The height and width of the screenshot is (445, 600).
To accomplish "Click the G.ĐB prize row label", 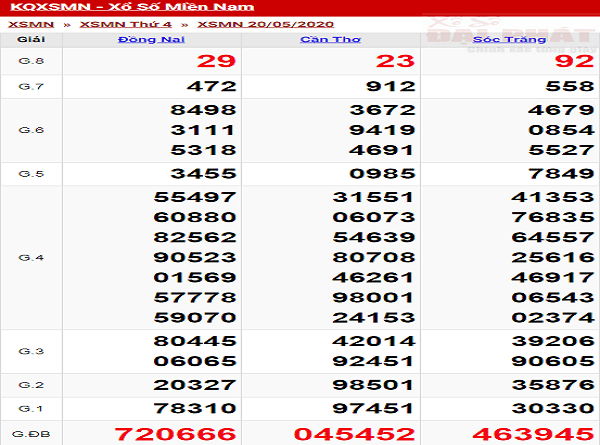I will coord(31,434).
